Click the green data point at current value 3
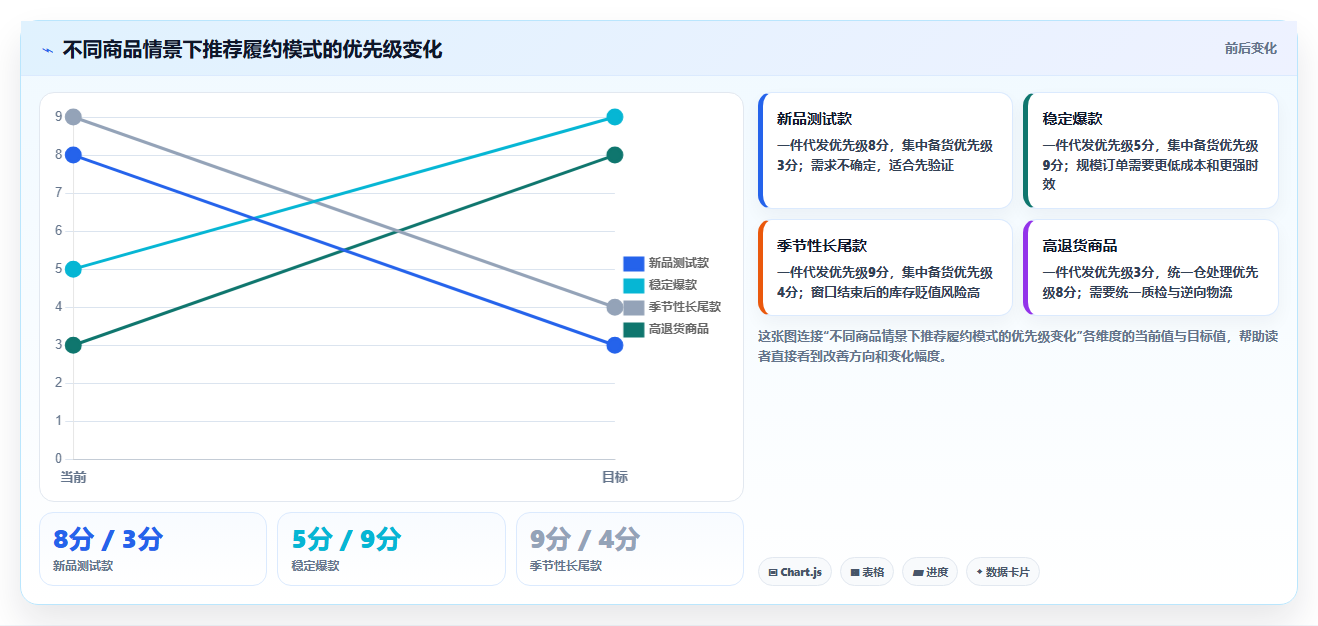This screenshot has width=1318, height=626. tap(73, 345)
